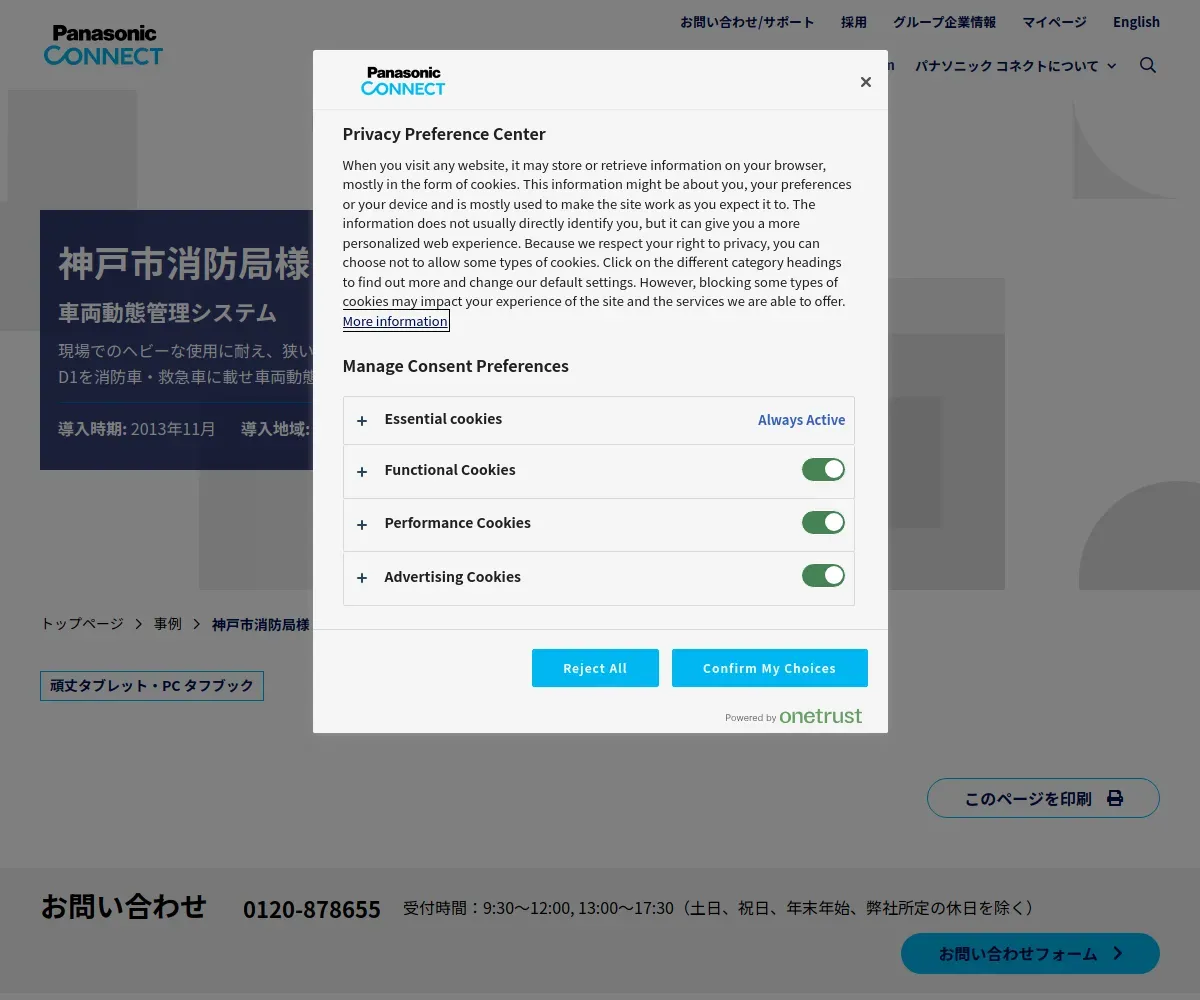Click 神戸市消防局様 breadcrumb item
This screenshot has height=1000, width=1200.
pyautogui.click(x=260, y=624)
